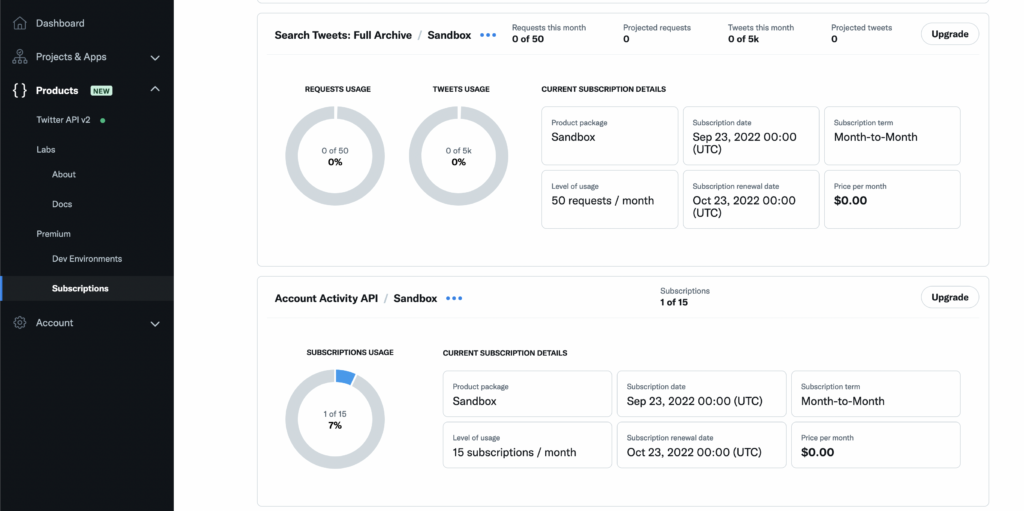This screenshot has width=1024, height=511.
Task: Click the Subscriptions Usage donut chart
Action: (x=335, y=419)
